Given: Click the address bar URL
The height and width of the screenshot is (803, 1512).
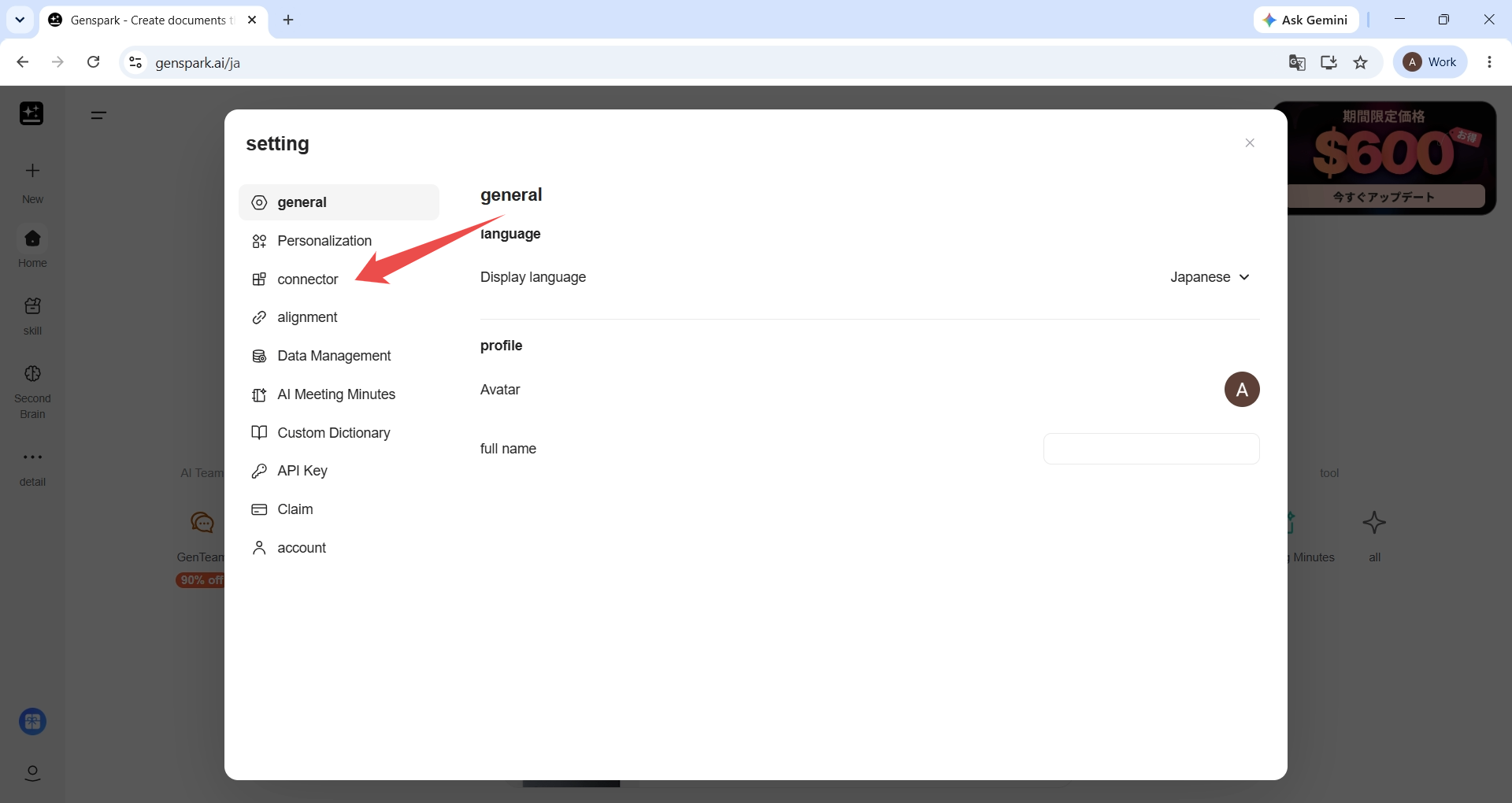Looking at the screenshot, I should tap(198, 63).
